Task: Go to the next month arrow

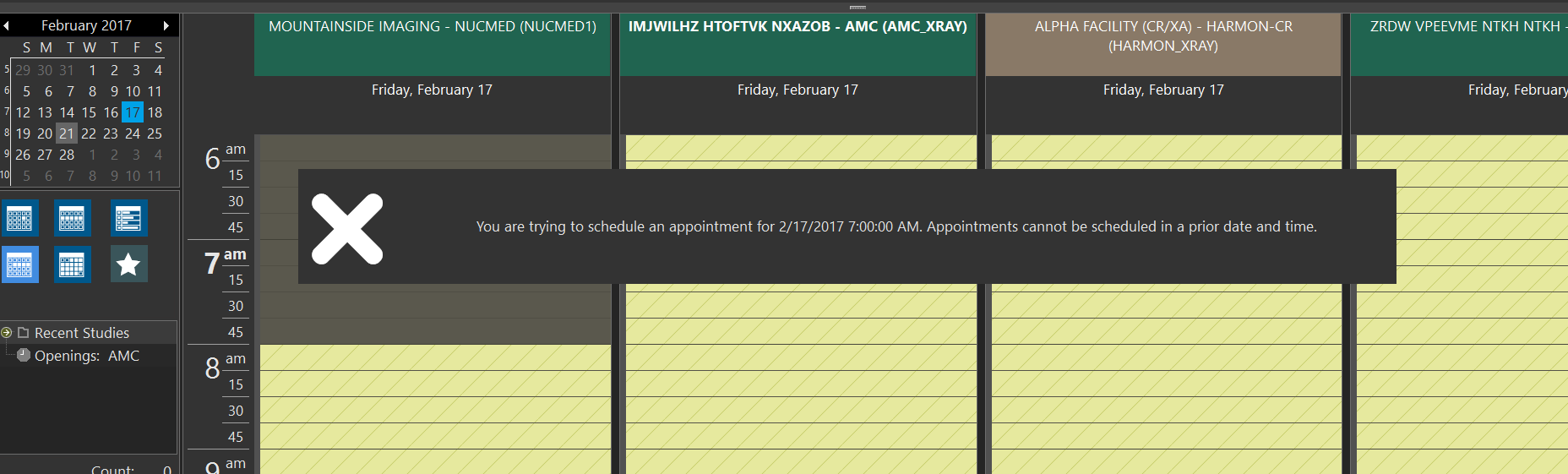Action: 166,26
